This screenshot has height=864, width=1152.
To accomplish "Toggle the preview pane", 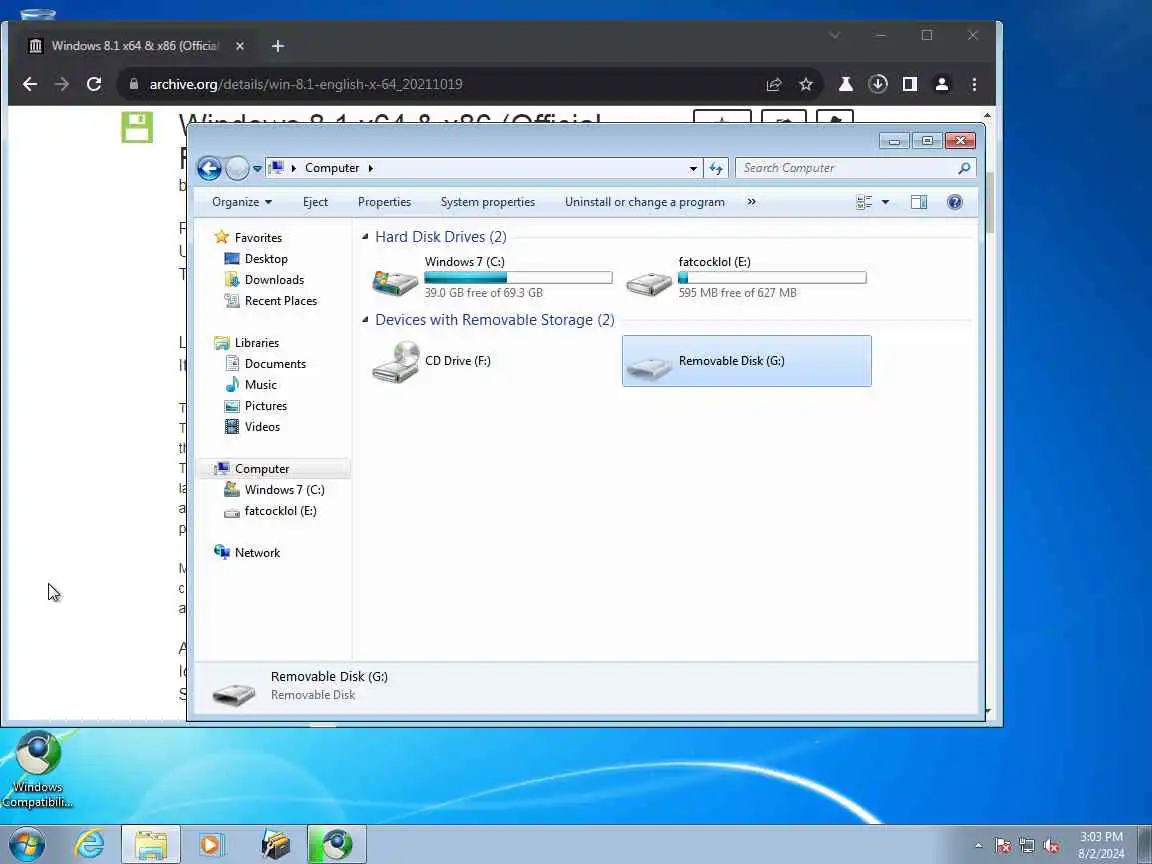I will coord(918,202).
